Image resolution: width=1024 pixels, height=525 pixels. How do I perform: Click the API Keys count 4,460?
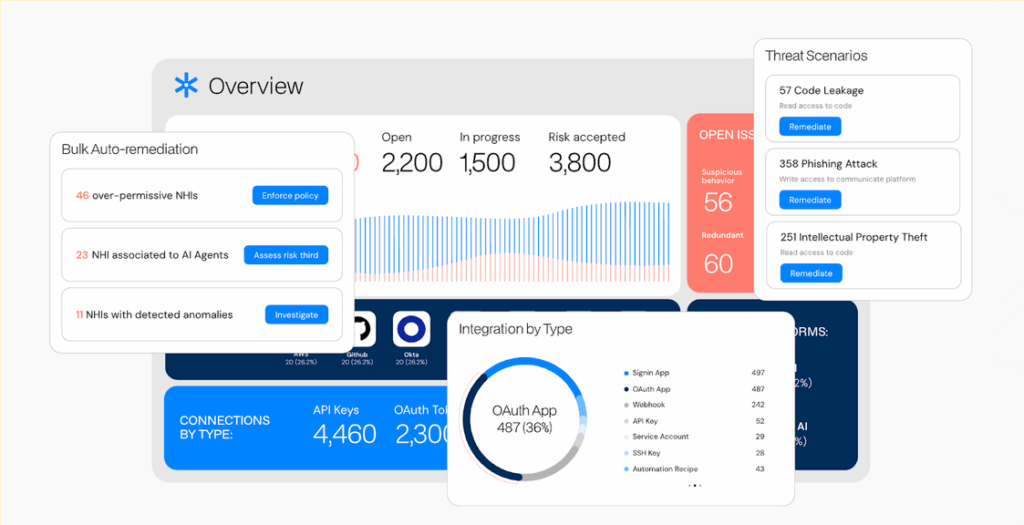click(345, 434)
